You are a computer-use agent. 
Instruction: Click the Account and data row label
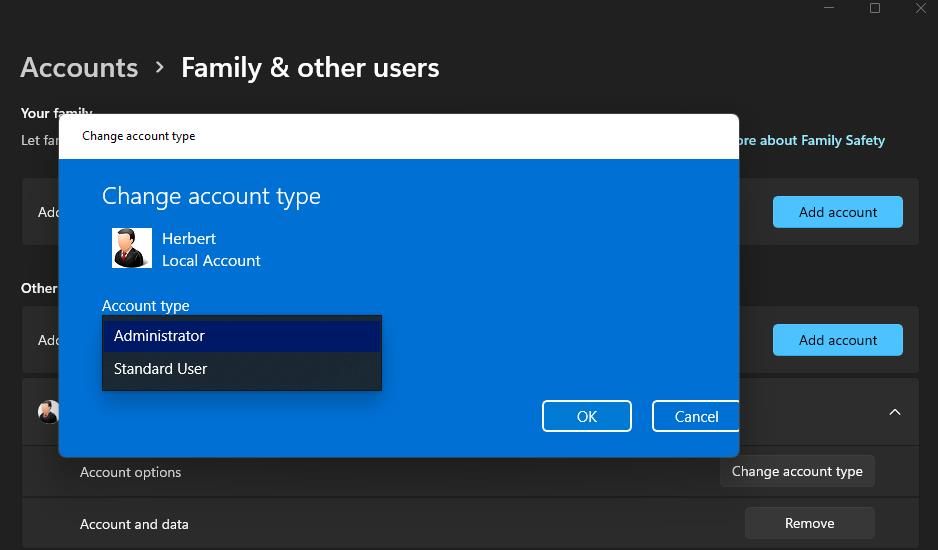pyautogui.click(x=134, y=524)
